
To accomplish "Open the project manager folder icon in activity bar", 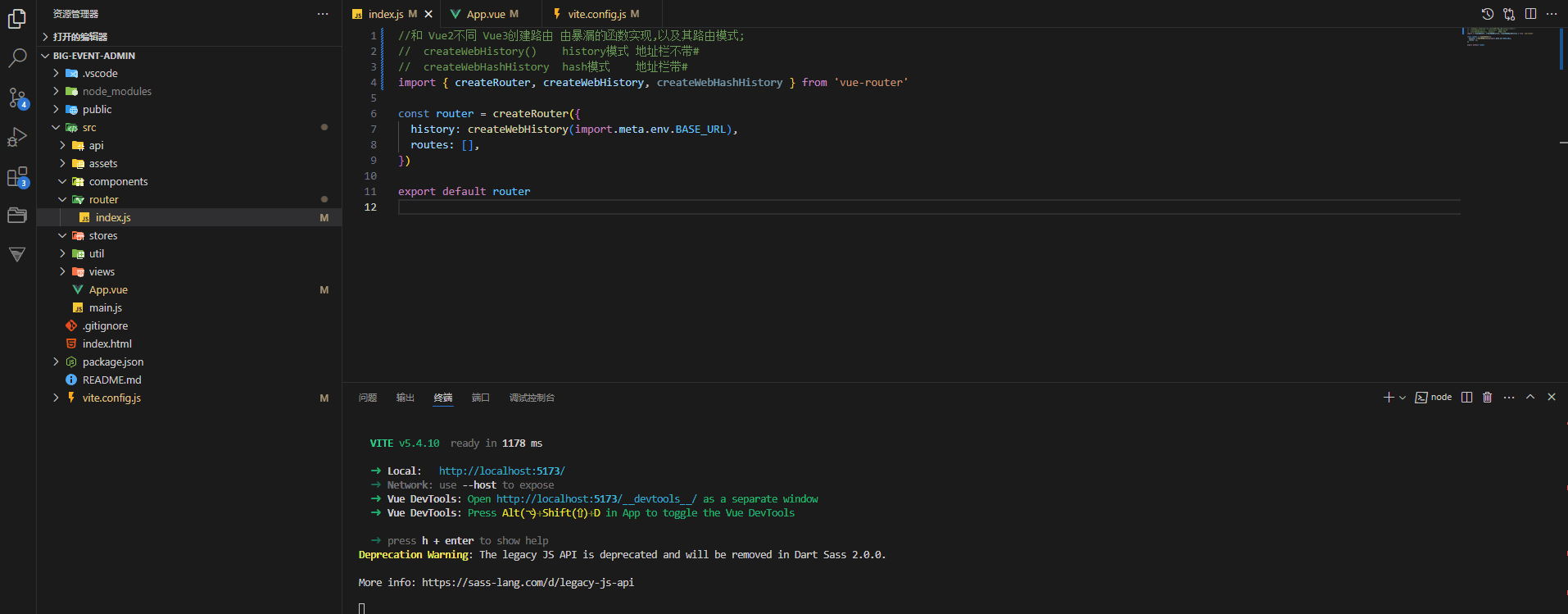I will 17,216.
